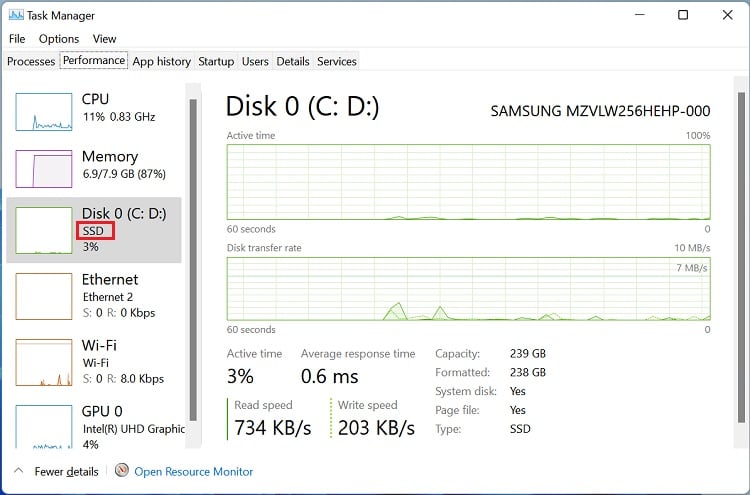
Task: Select the GPU 0 graph thumbnail
Action: 44,428
